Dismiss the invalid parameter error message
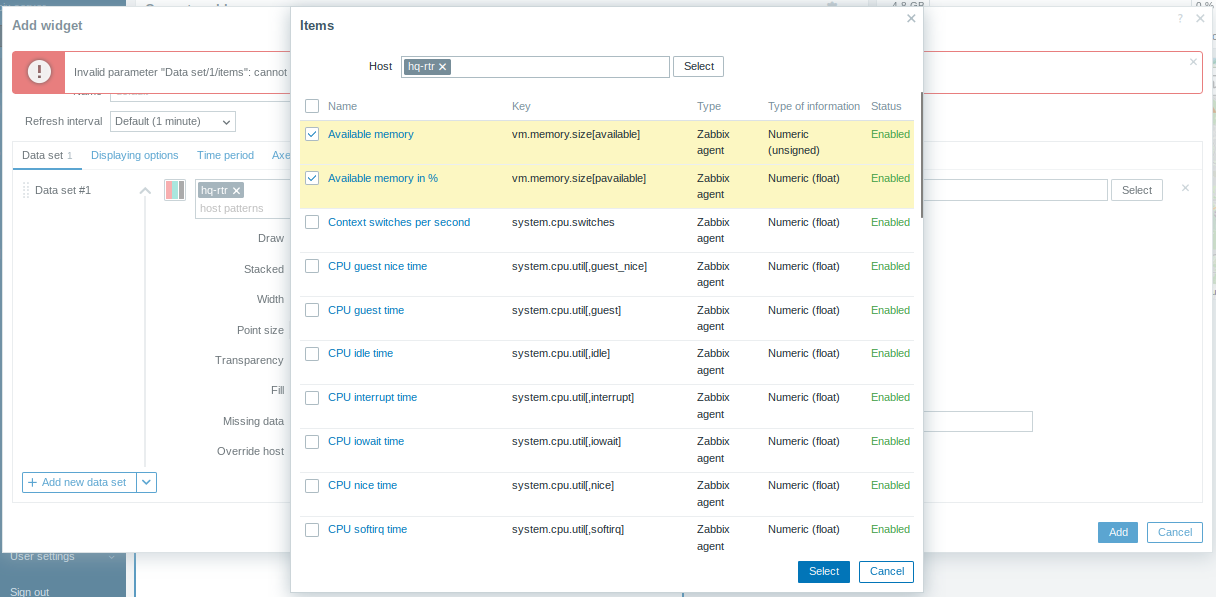Image resolution: width=1216 pixels, height=597 pixels. tap(1192, 62)
